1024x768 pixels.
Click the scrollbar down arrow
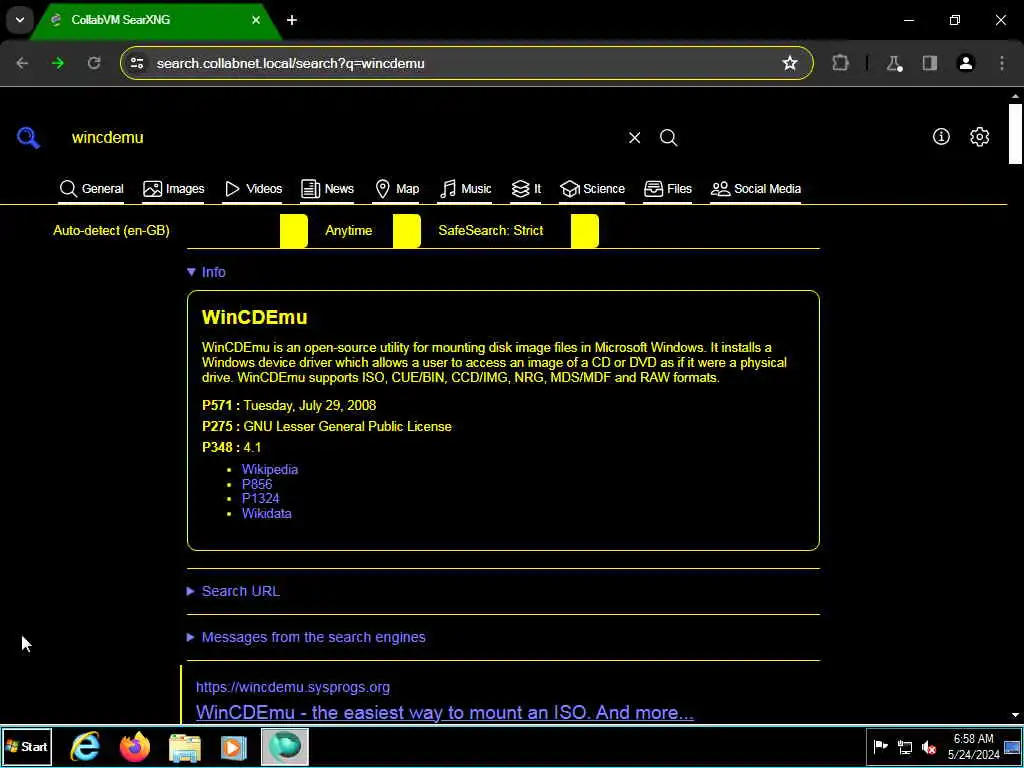point(1015,715)
